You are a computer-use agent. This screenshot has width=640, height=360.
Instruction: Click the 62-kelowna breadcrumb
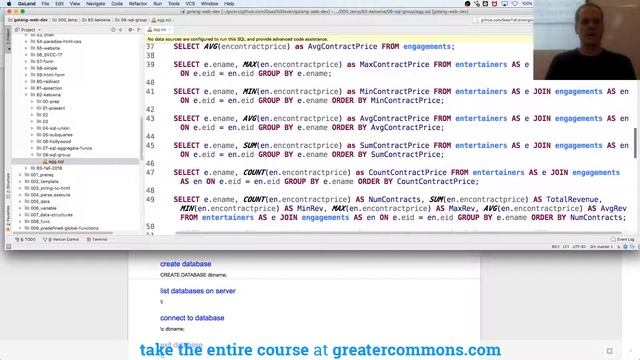point(96,20)
